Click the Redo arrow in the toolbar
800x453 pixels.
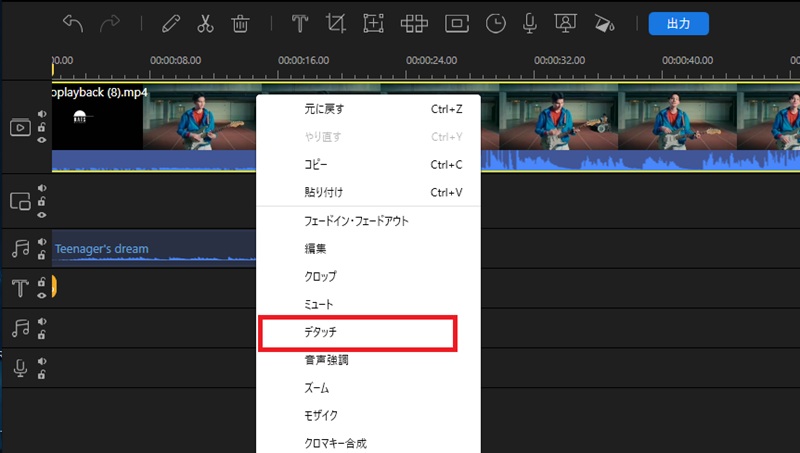[110, 23]
